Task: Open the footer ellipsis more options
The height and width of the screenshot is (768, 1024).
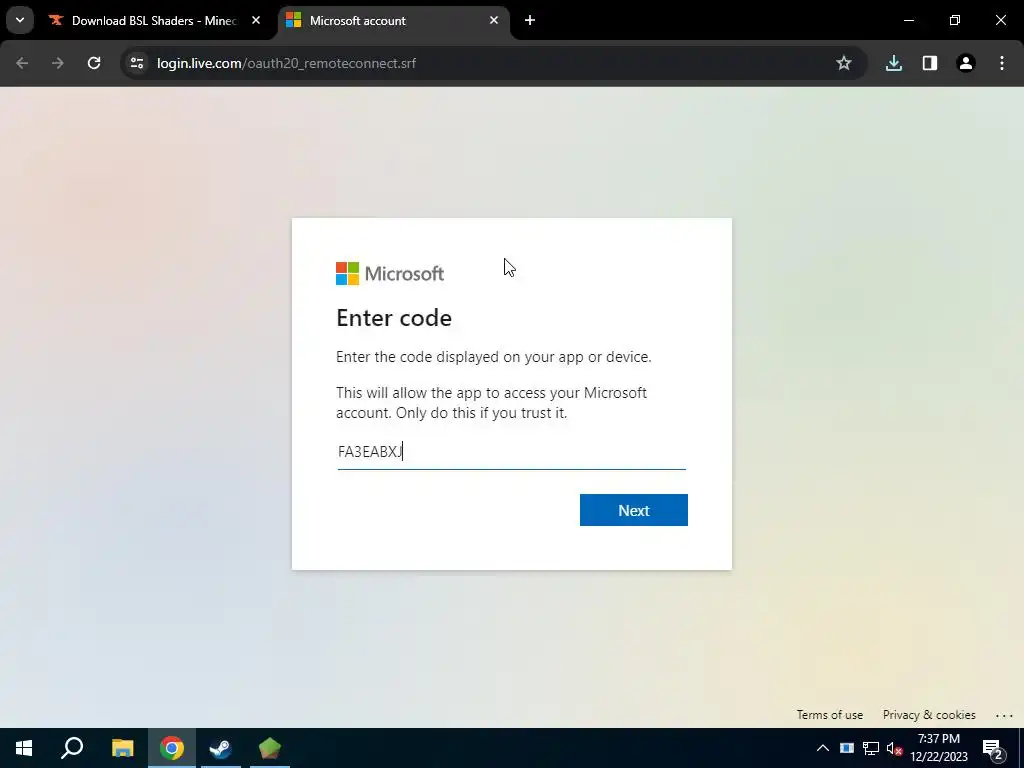Action: coord(1004,716)
